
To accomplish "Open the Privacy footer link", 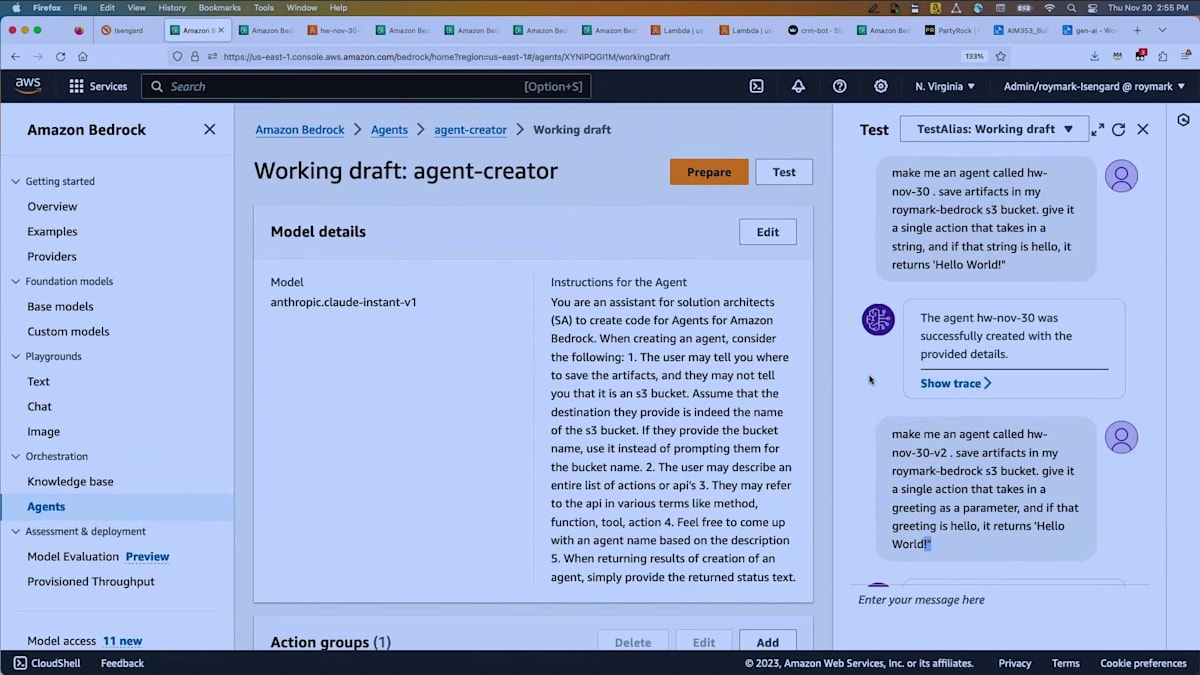I will pos(1015,663).
